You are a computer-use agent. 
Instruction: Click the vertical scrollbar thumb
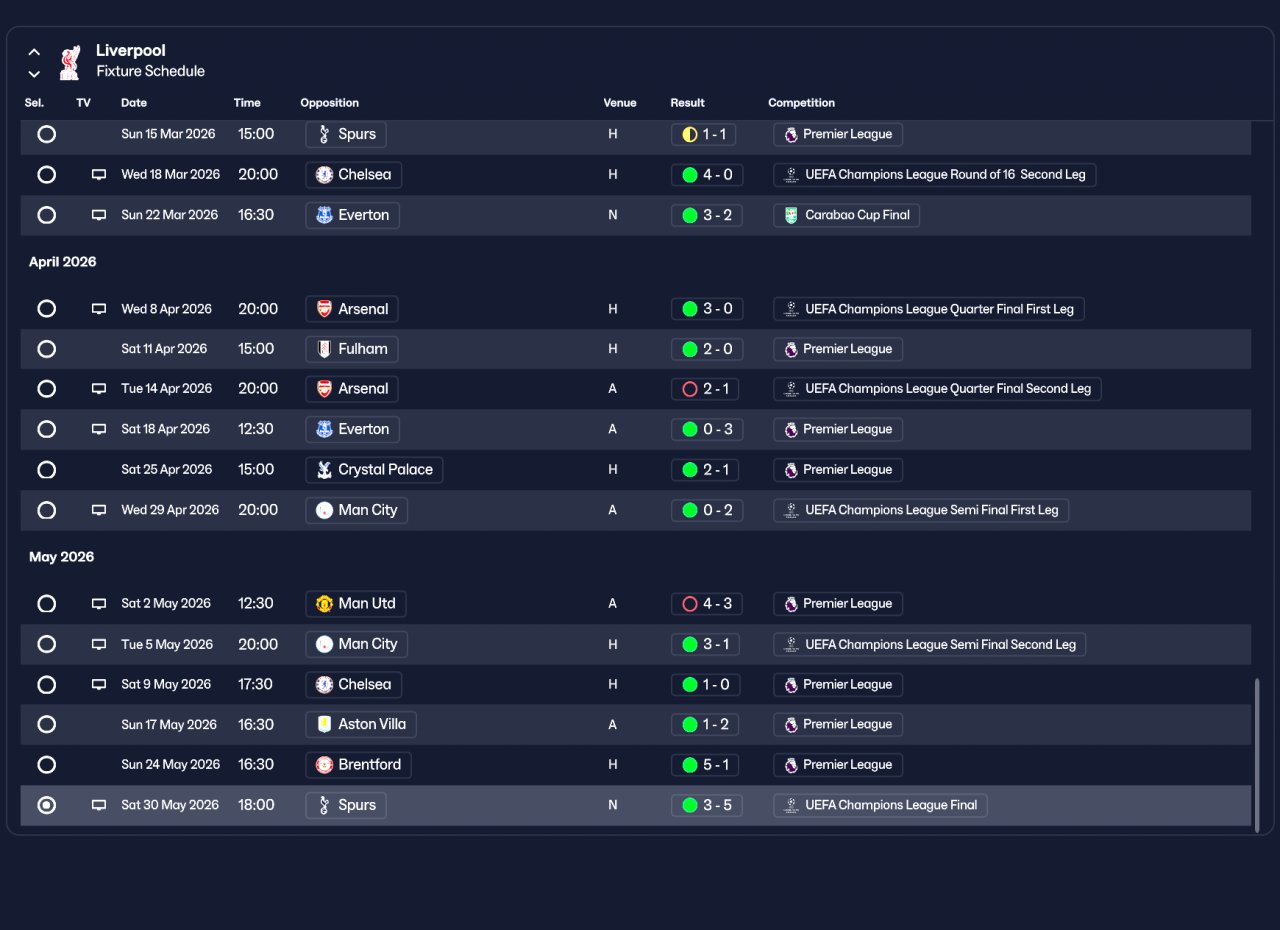(1257, 755)
